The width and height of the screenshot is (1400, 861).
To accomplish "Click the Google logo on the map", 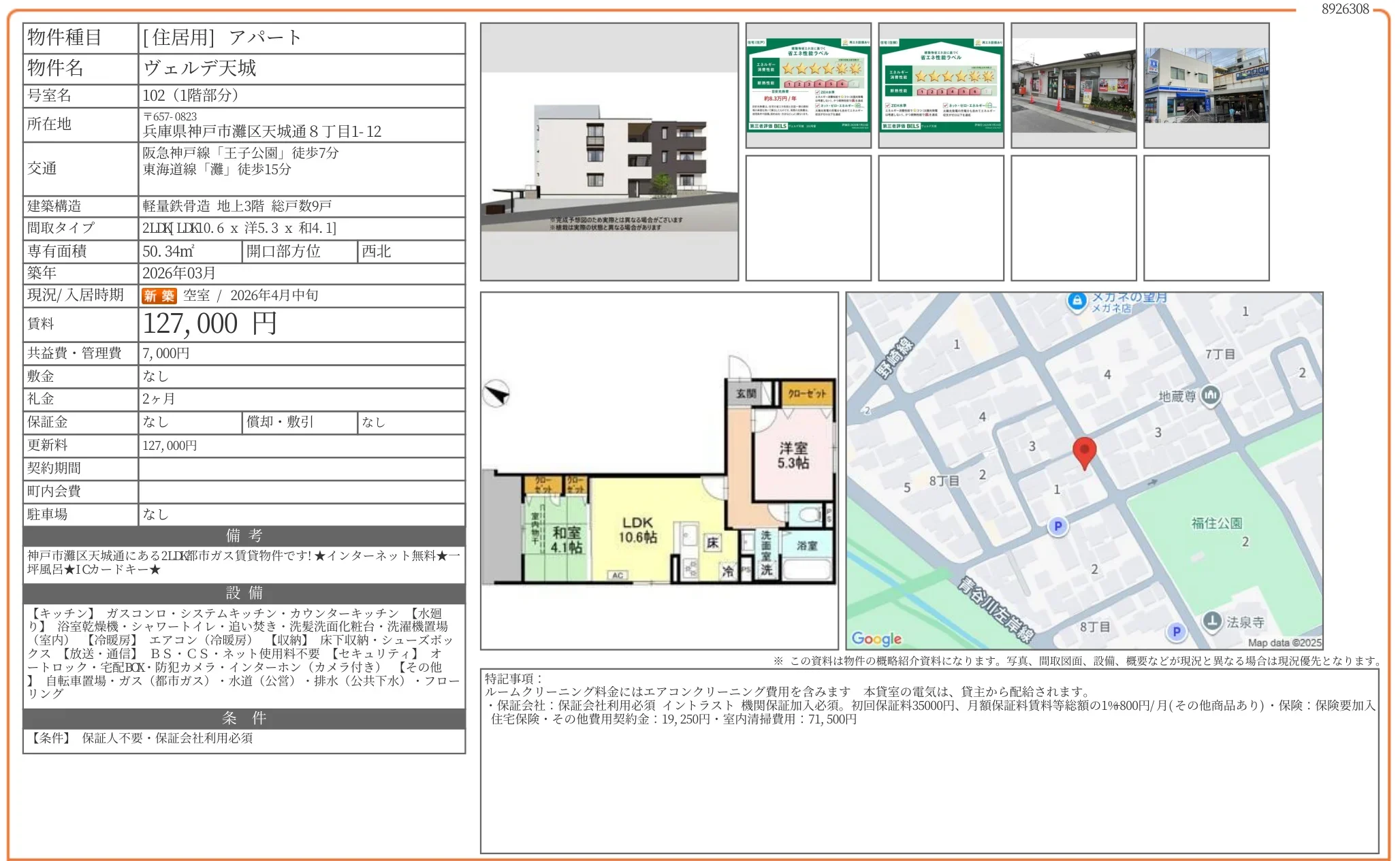I will [x=876, y=638].
